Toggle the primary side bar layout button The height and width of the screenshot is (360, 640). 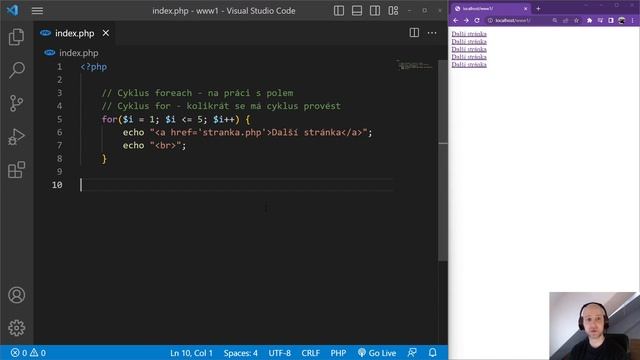[339, 11]
